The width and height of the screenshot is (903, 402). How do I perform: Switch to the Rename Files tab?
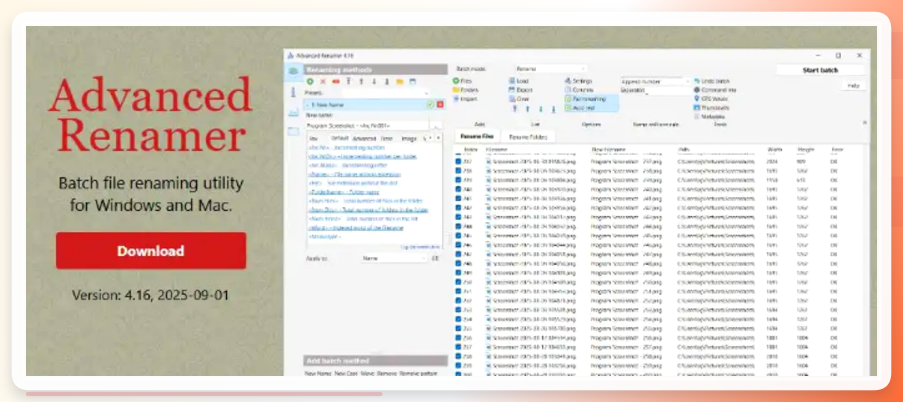pos(477,136)
